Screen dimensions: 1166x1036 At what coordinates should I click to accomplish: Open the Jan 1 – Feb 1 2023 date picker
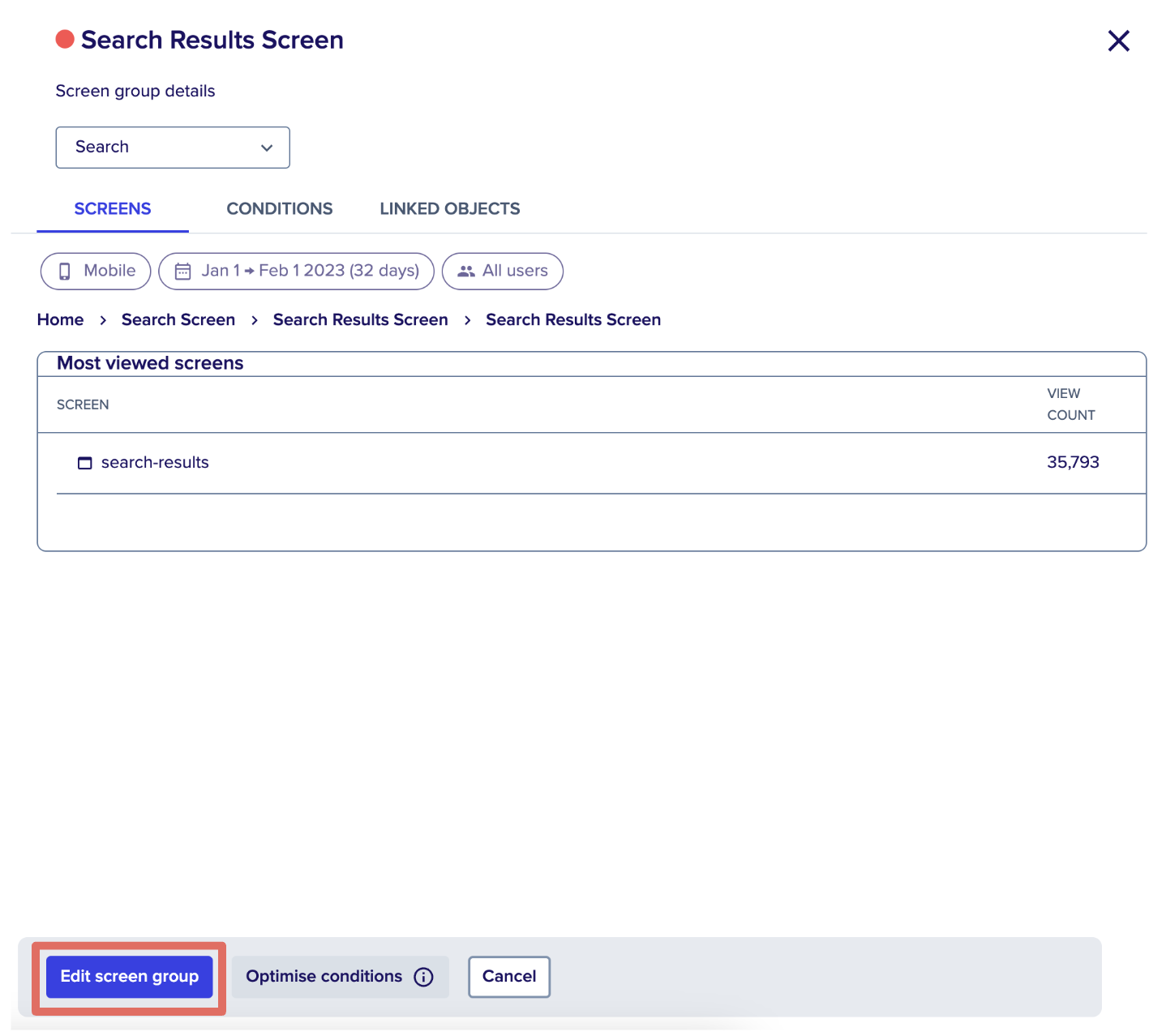pyautogui.click(x=296, y=271)
